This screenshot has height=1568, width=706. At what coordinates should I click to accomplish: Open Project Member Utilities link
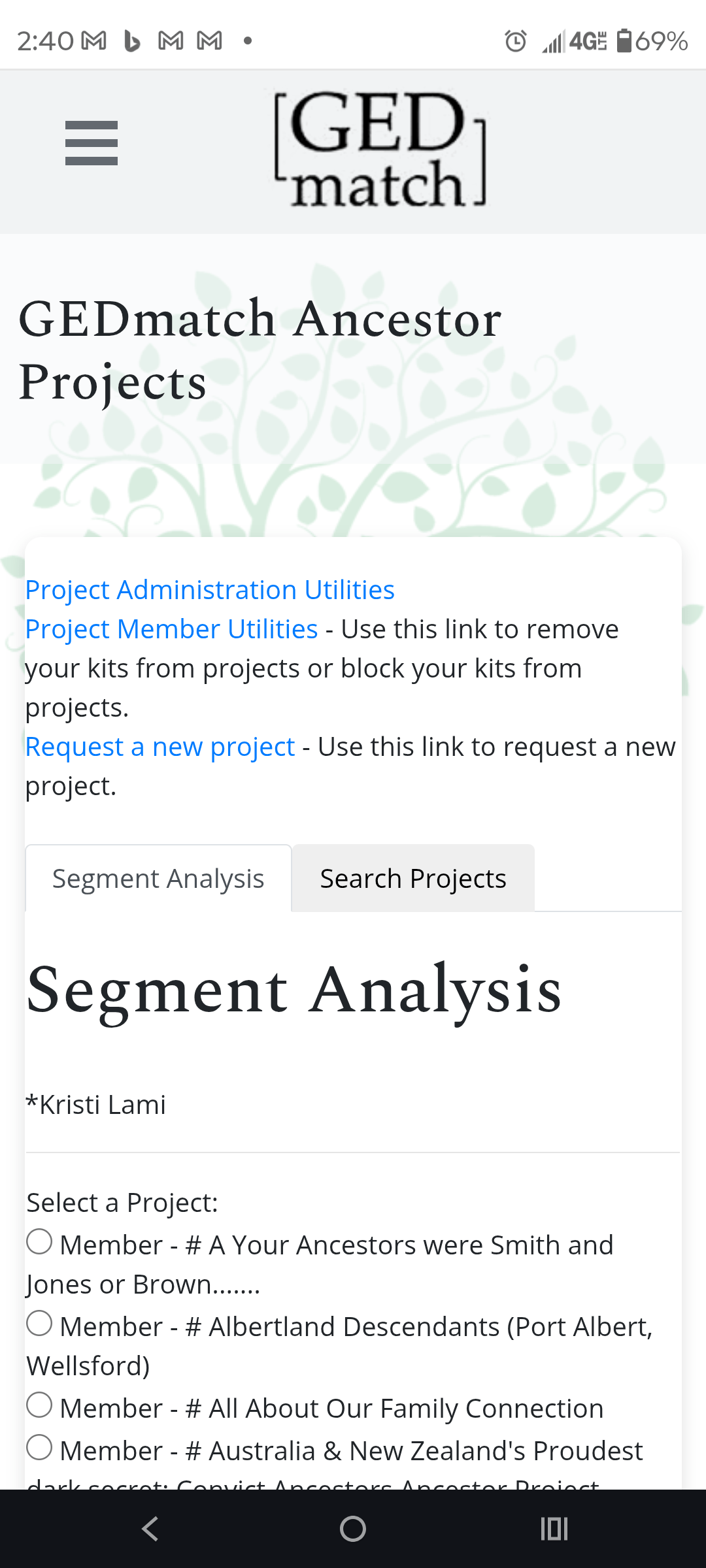click(x=172, y=629)
